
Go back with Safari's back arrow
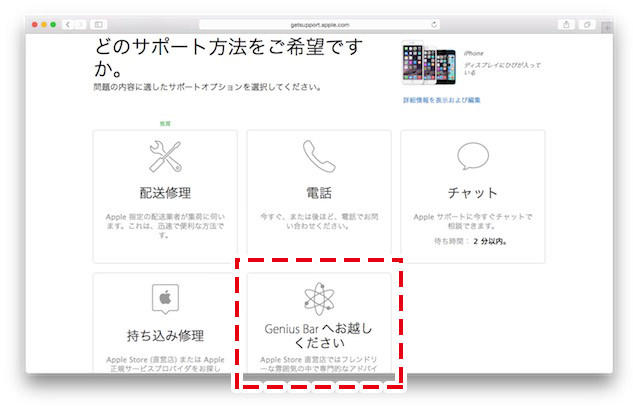[68, 25]
